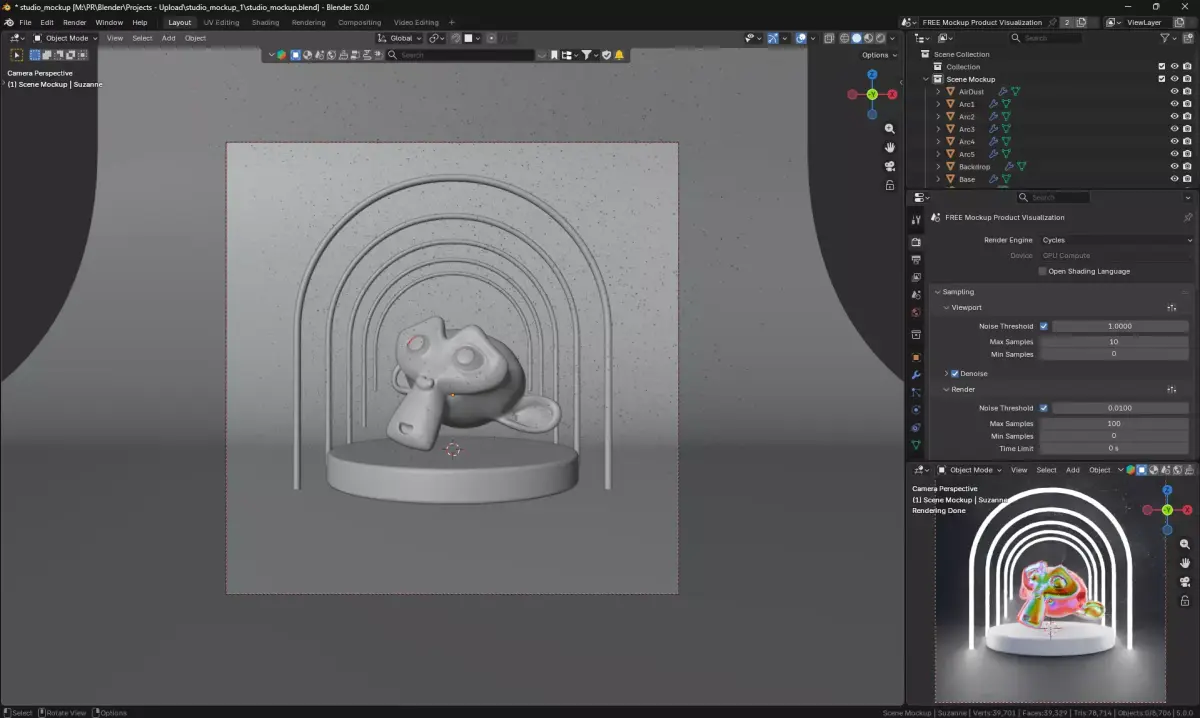Open the Modifiers properties tab
Viewport: 1200px width, 718px height.
click(916, 375)
